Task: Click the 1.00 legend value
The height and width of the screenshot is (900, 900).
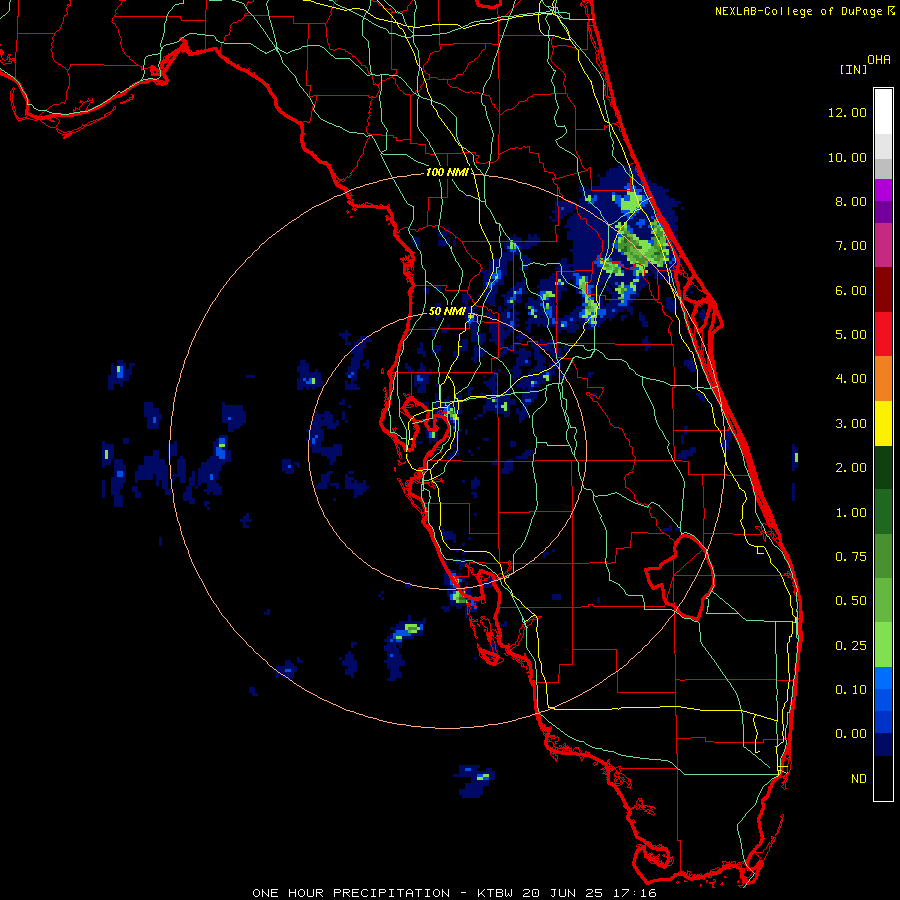Action: (851, 513)
